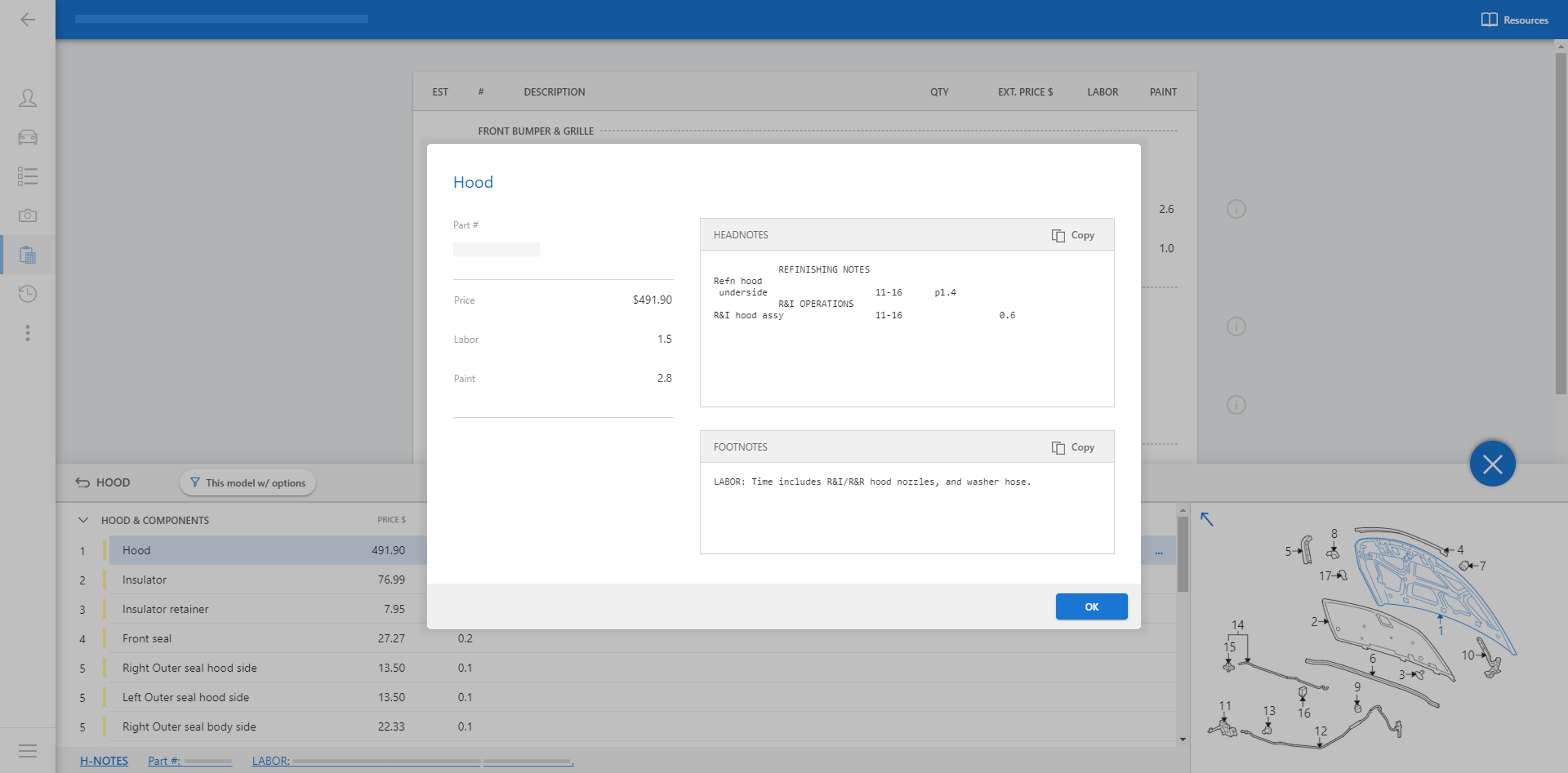Open the checklist sidebar icon
This screenshot has height=773, width=1568.
coord(27,177)
